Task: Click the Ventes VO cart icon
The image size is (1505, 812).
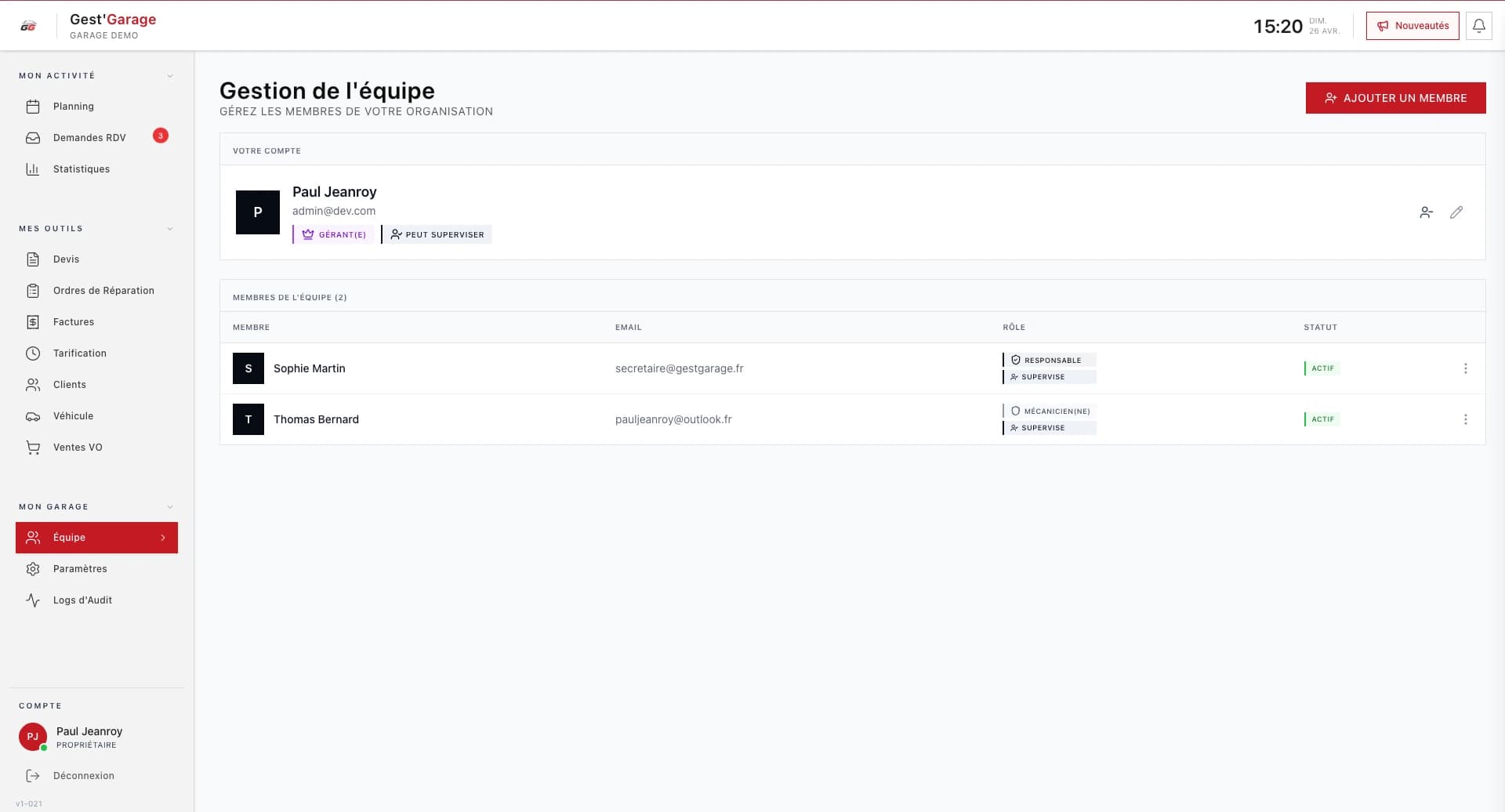Action: (33, 448)
